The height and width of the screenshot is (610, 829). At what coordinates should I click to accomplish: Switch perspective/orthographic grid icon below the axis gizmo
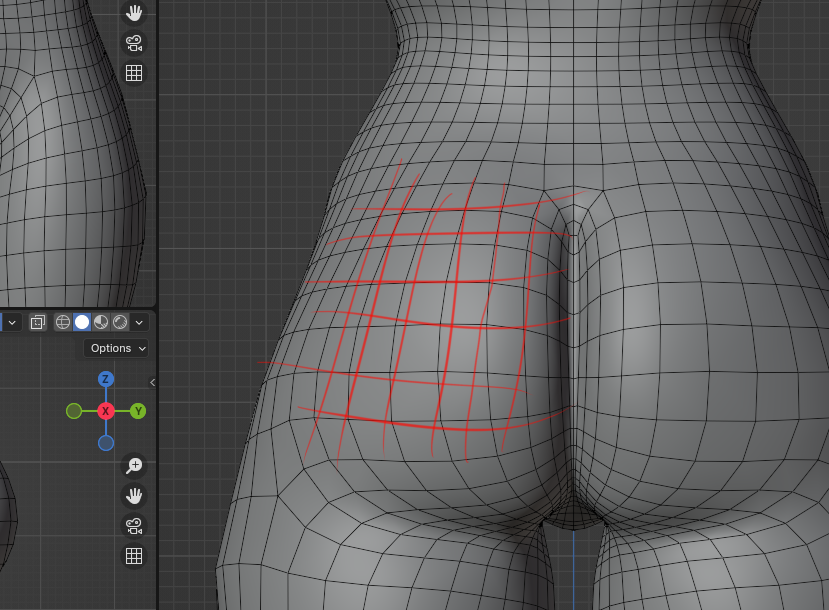[x=134, y=556]
